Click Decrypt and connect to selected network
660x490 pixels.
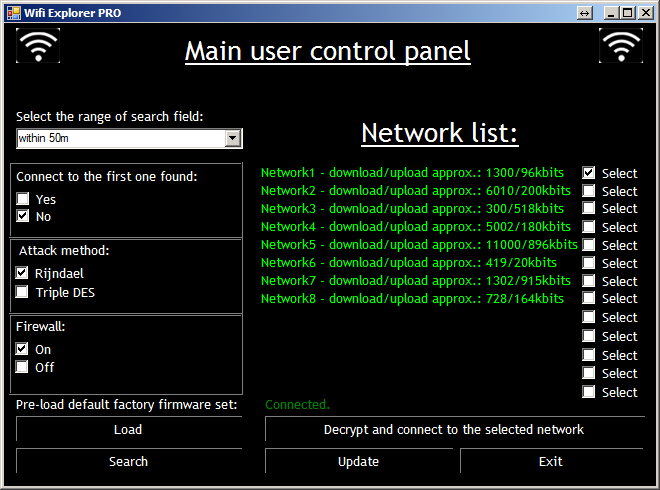click(455, 429)
